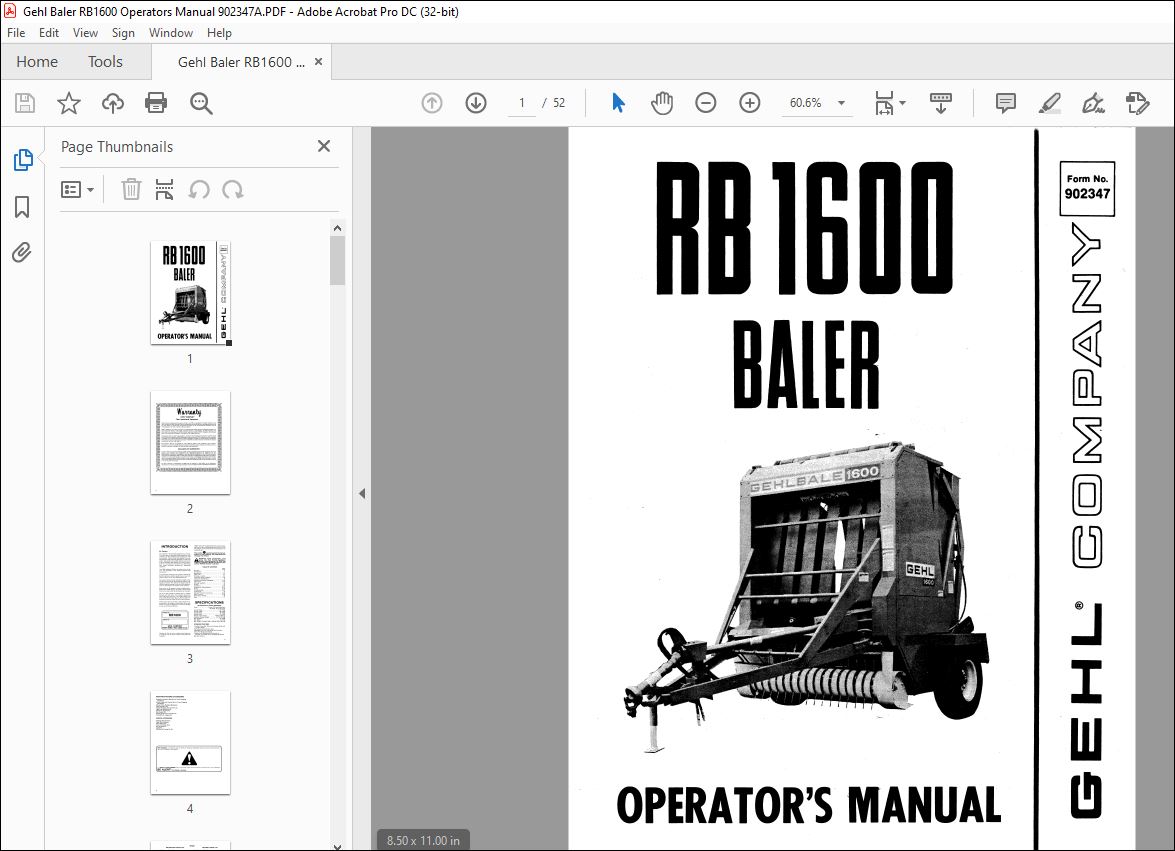
Task: Zoom out with minus icon
Action: click(706, 103)
